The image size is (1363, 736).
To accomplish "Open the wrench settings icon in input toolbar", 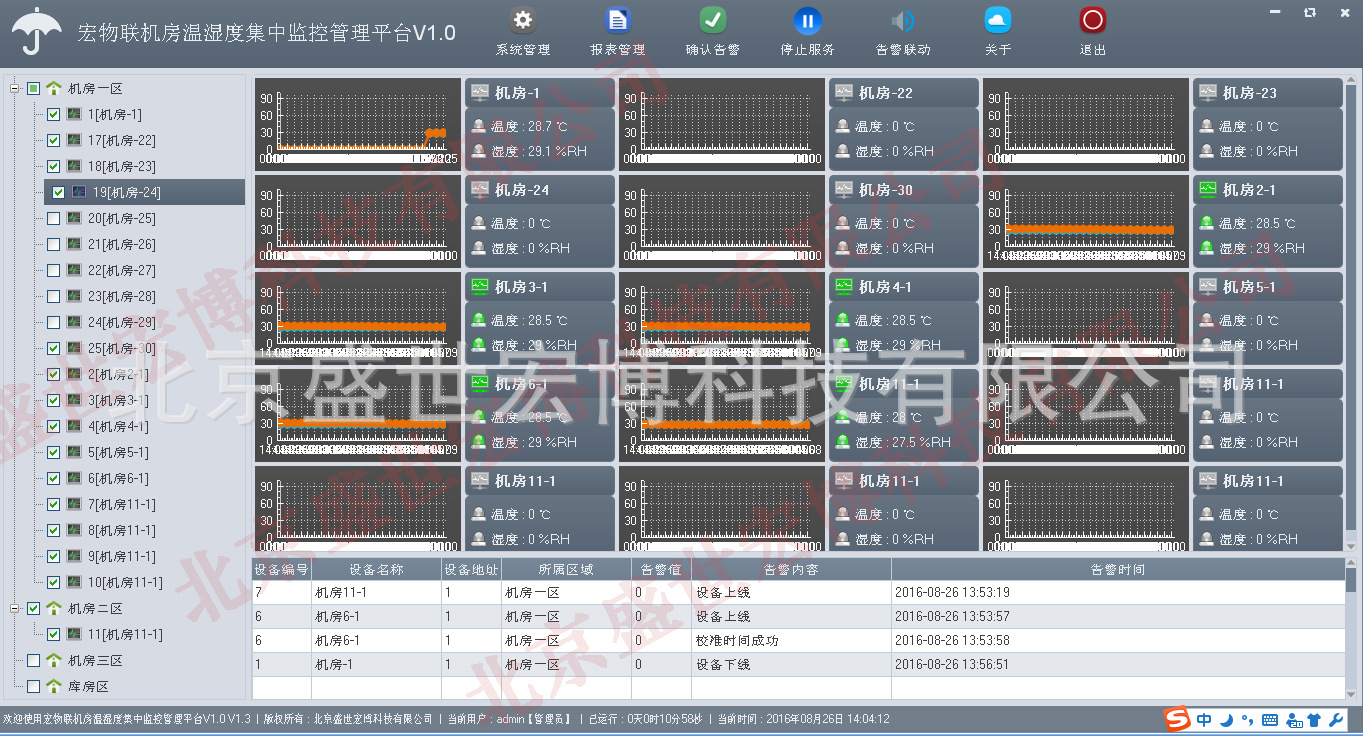I will pyautogui.click(x=1337, y=719).
